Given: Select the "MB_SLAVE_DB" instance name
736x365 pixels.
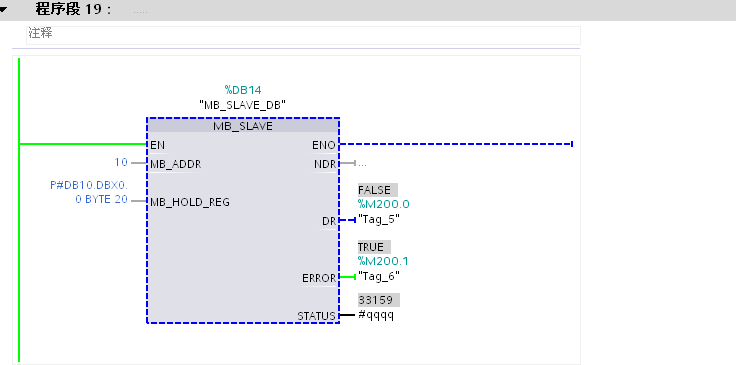Looking at the screenshot, I should pos(243,105).
